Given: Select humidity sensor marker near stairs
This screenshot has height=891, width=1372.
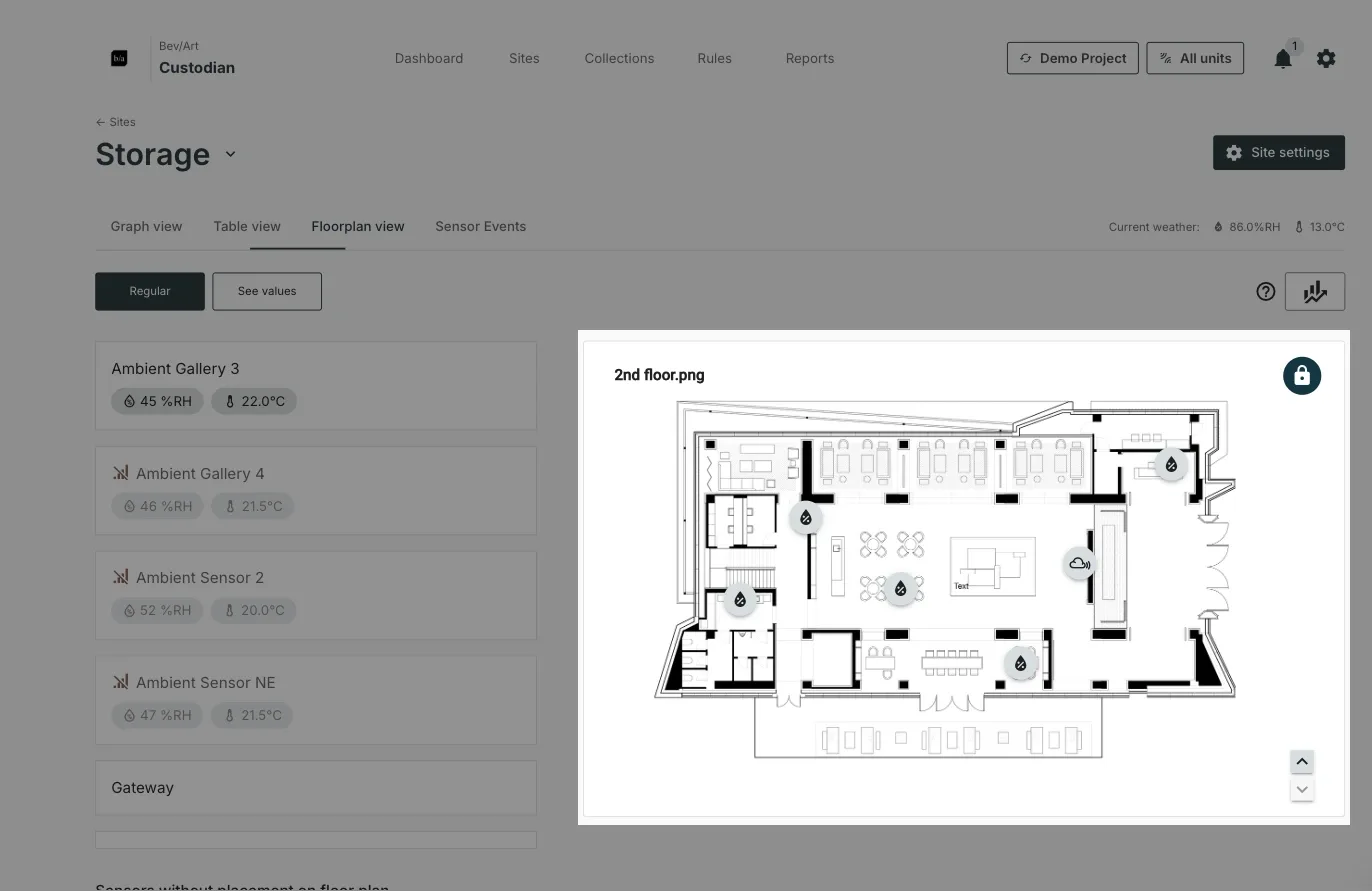Looking at the screenshot, I should [x=740, y=599].
